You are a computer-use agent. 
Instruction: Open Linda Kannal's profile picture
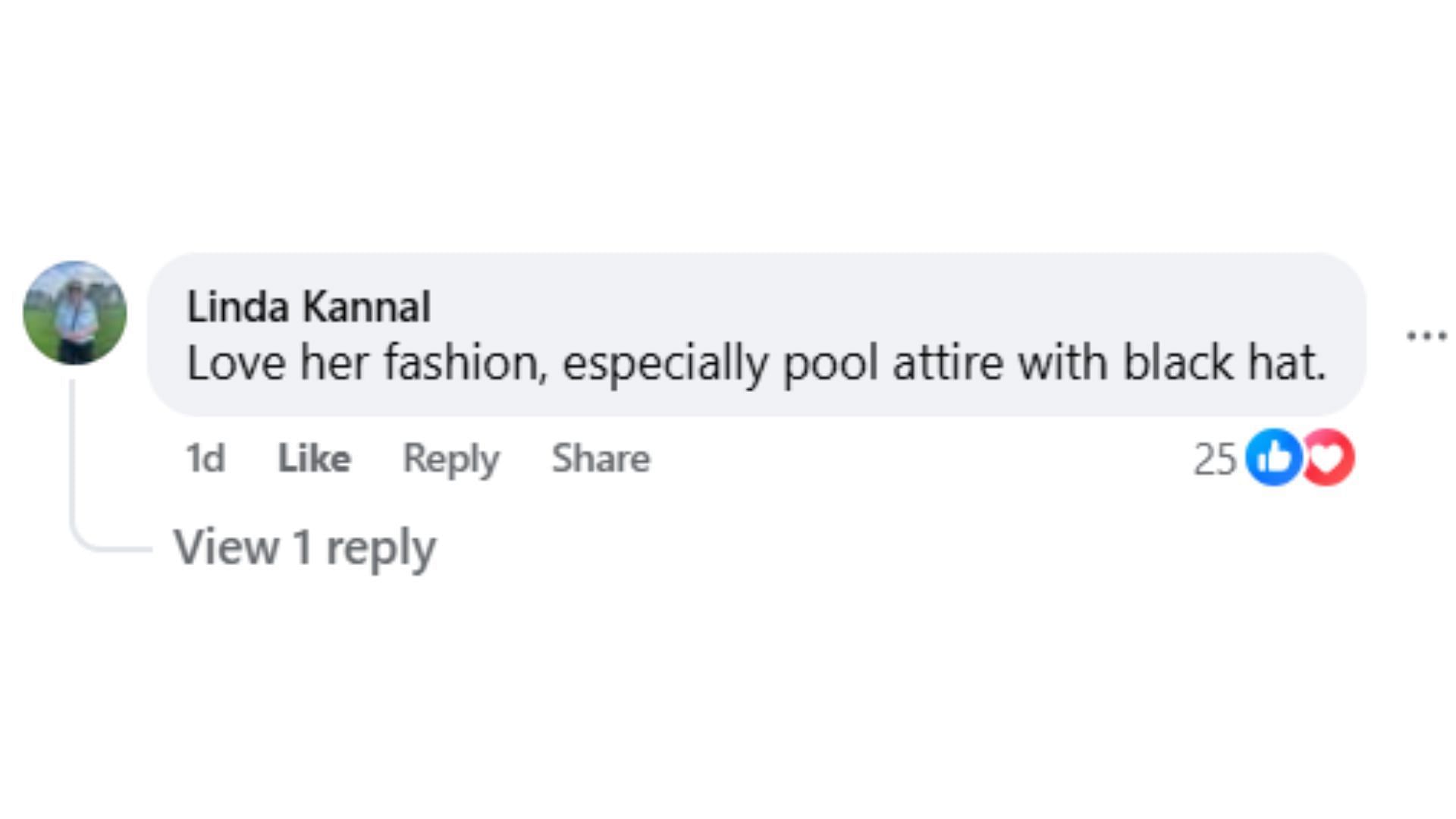tap(75, 312)
